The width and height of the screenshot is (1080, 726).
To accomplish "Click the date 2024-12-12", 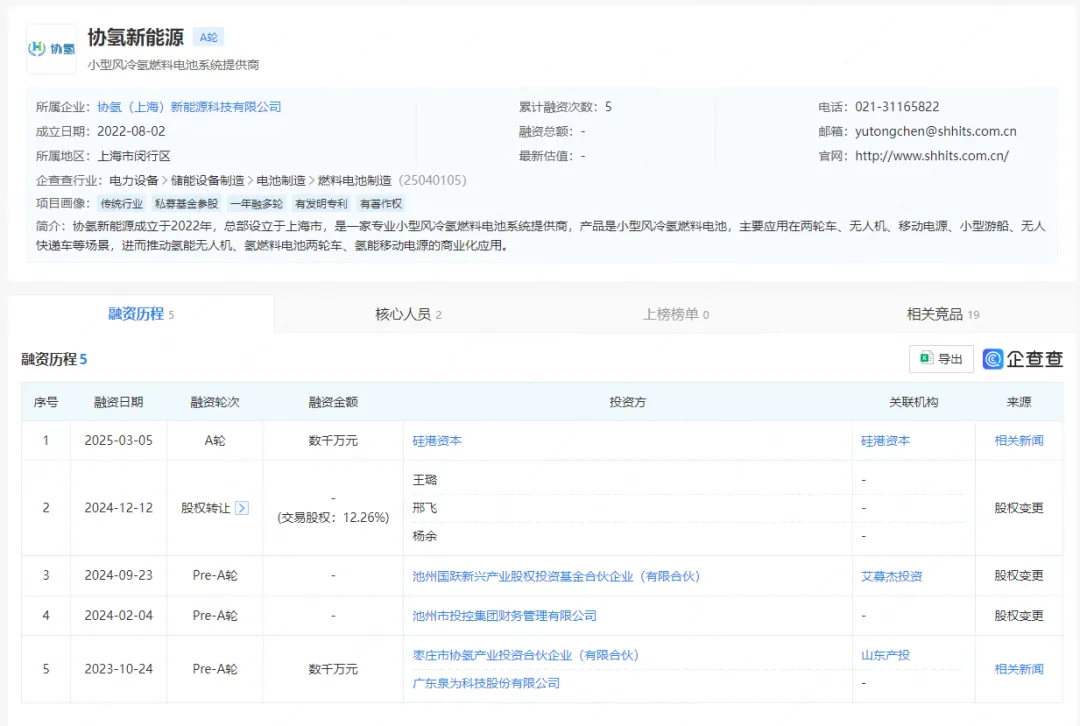I will coord(118,508).
